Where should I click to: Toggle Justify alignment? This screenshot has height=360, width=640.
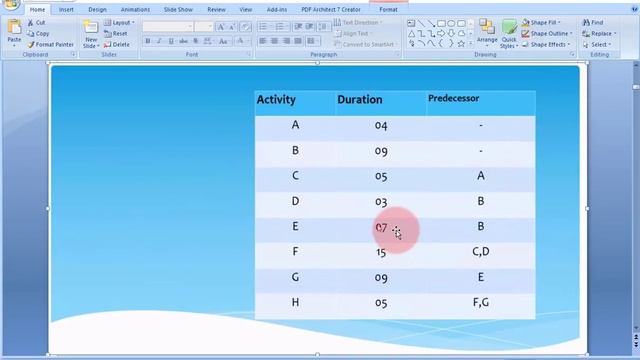coord(298,41)
